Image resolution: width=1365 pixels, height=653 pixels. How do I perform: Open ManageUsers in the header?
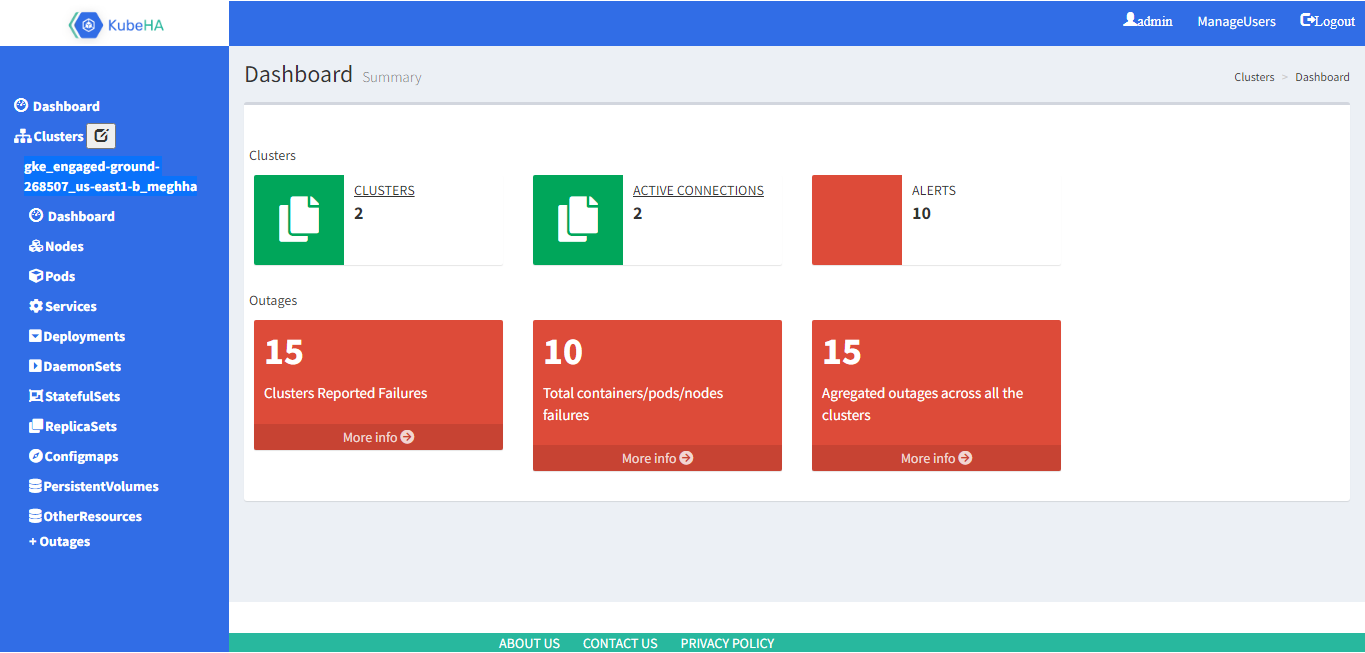[1237, 21]
